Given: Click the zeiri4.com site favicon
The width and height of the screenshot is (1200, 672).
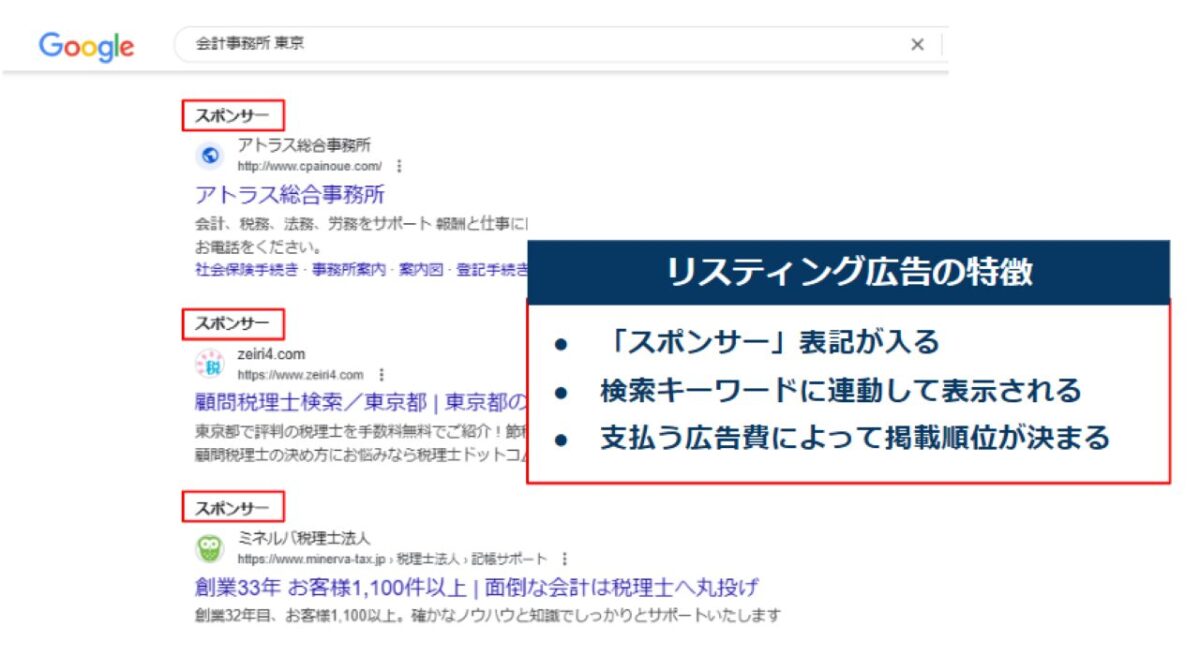Looking at the screenshot, I should click(210, 365).
